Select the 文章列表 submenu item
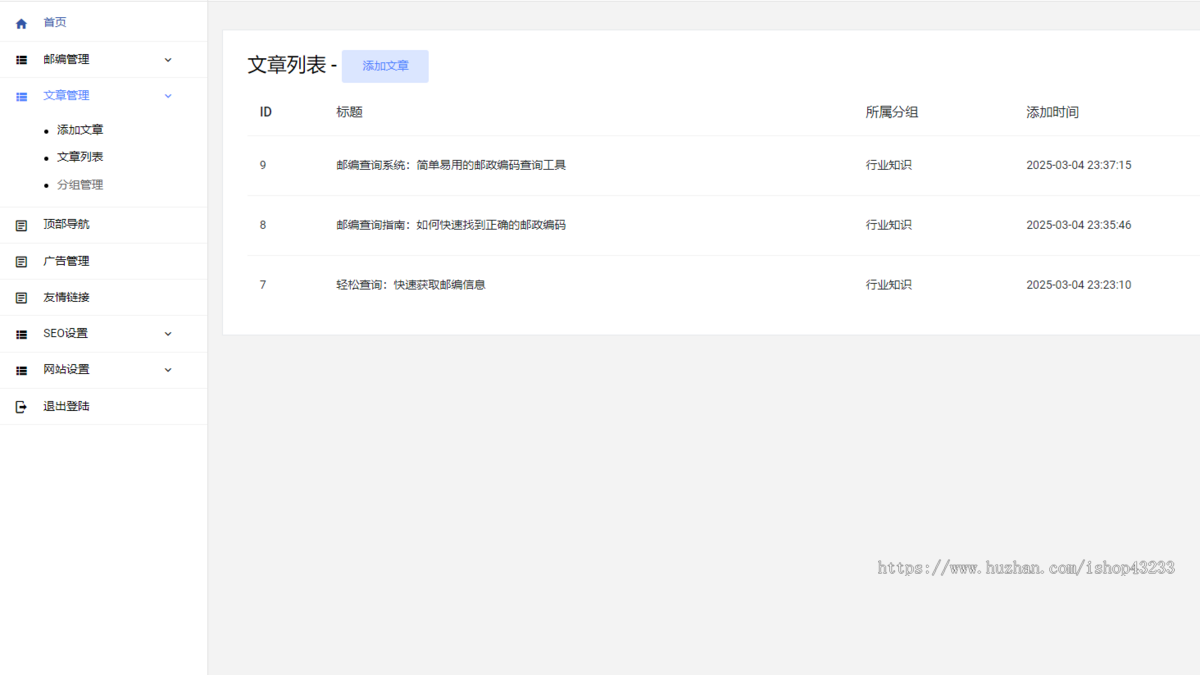Viewport: 1200px width, 675px height. point(80,157)
